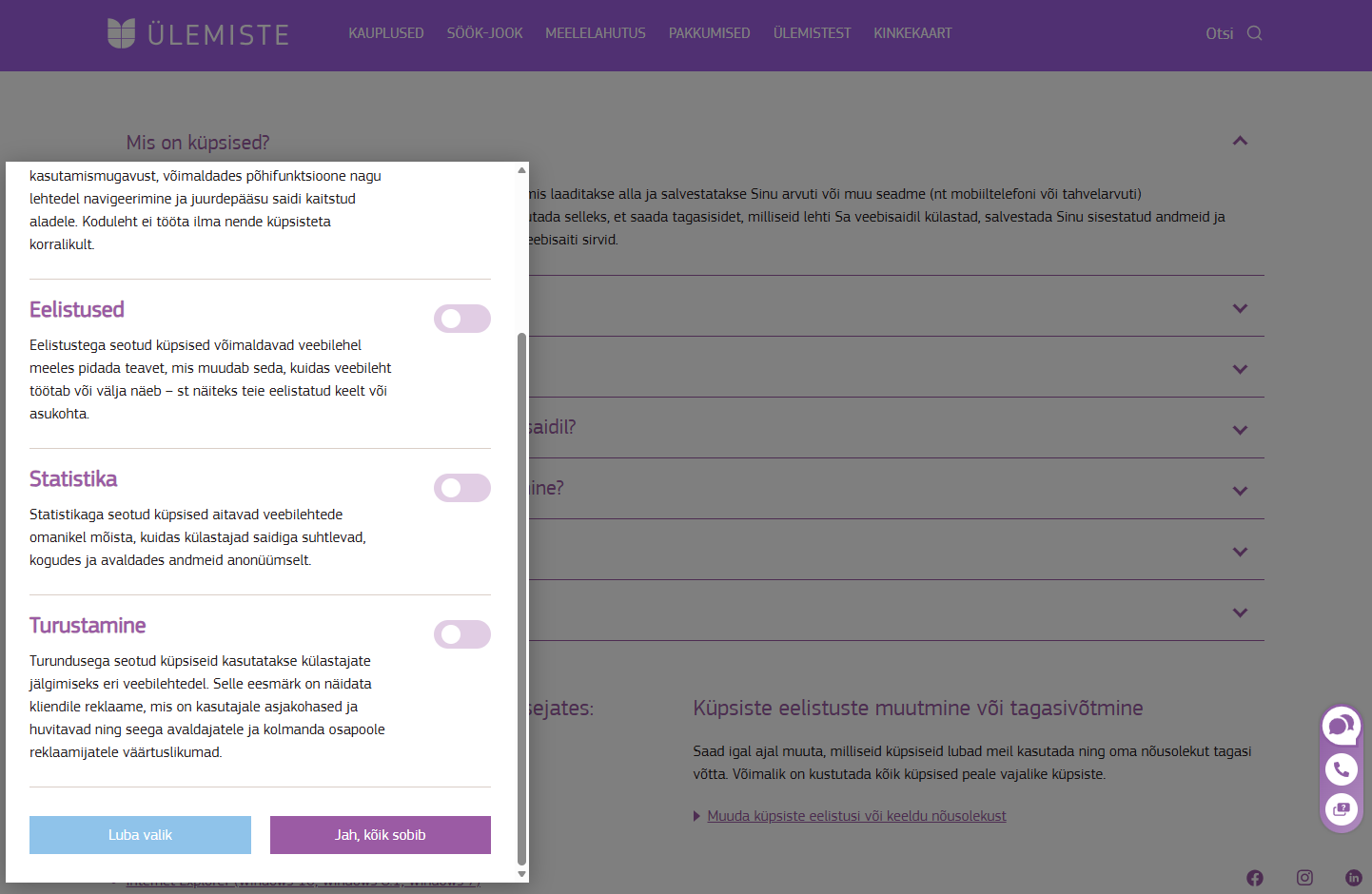Open search with the magnifier icon
The width and height of the screenshot is (1372, 894).
tap(1255, 33)
